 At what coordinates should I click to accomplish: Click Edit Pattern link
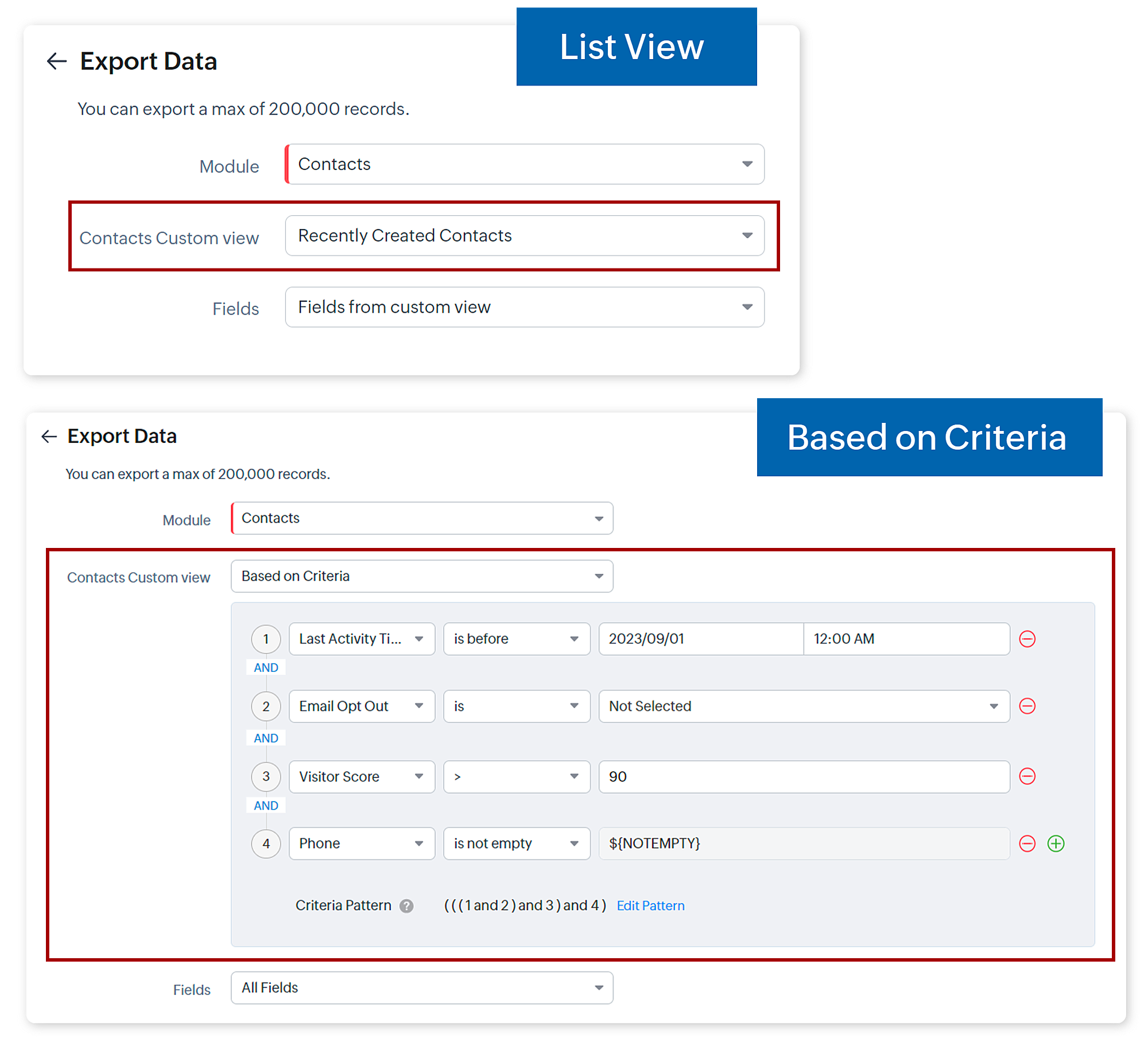pos(650,906)
